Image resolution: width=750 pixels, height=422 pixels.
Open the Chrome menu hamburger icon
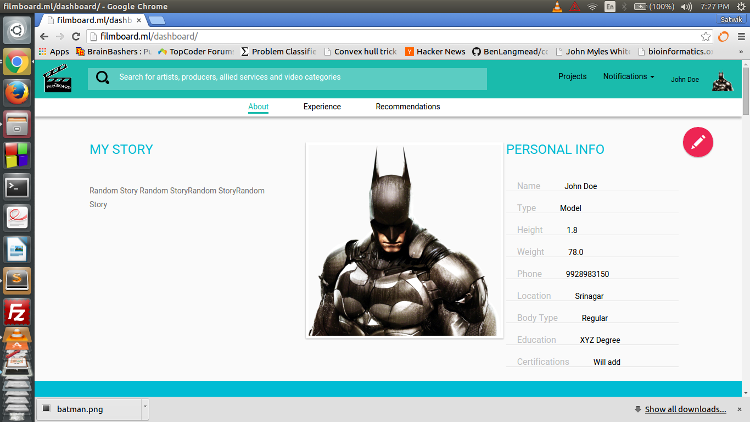(x=741, y=36)
